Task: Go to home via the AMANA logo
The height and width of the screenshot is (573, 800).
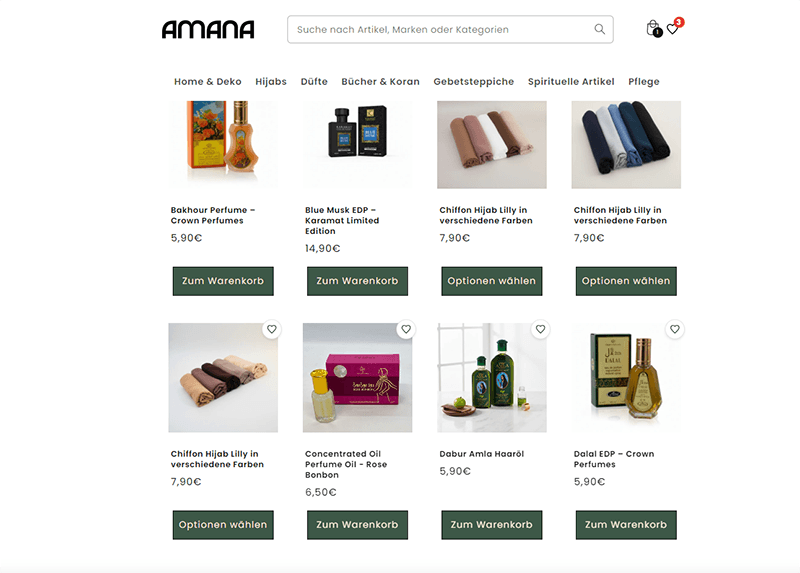Action: click(208, 30)
